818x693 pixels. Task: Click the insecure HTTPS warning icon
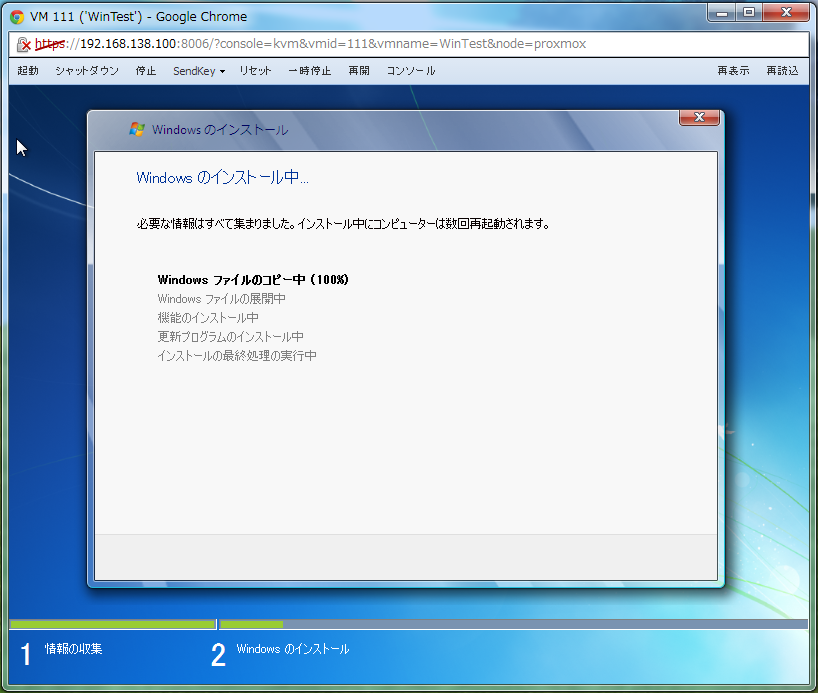pyautogui.click(x=23, y=44)
